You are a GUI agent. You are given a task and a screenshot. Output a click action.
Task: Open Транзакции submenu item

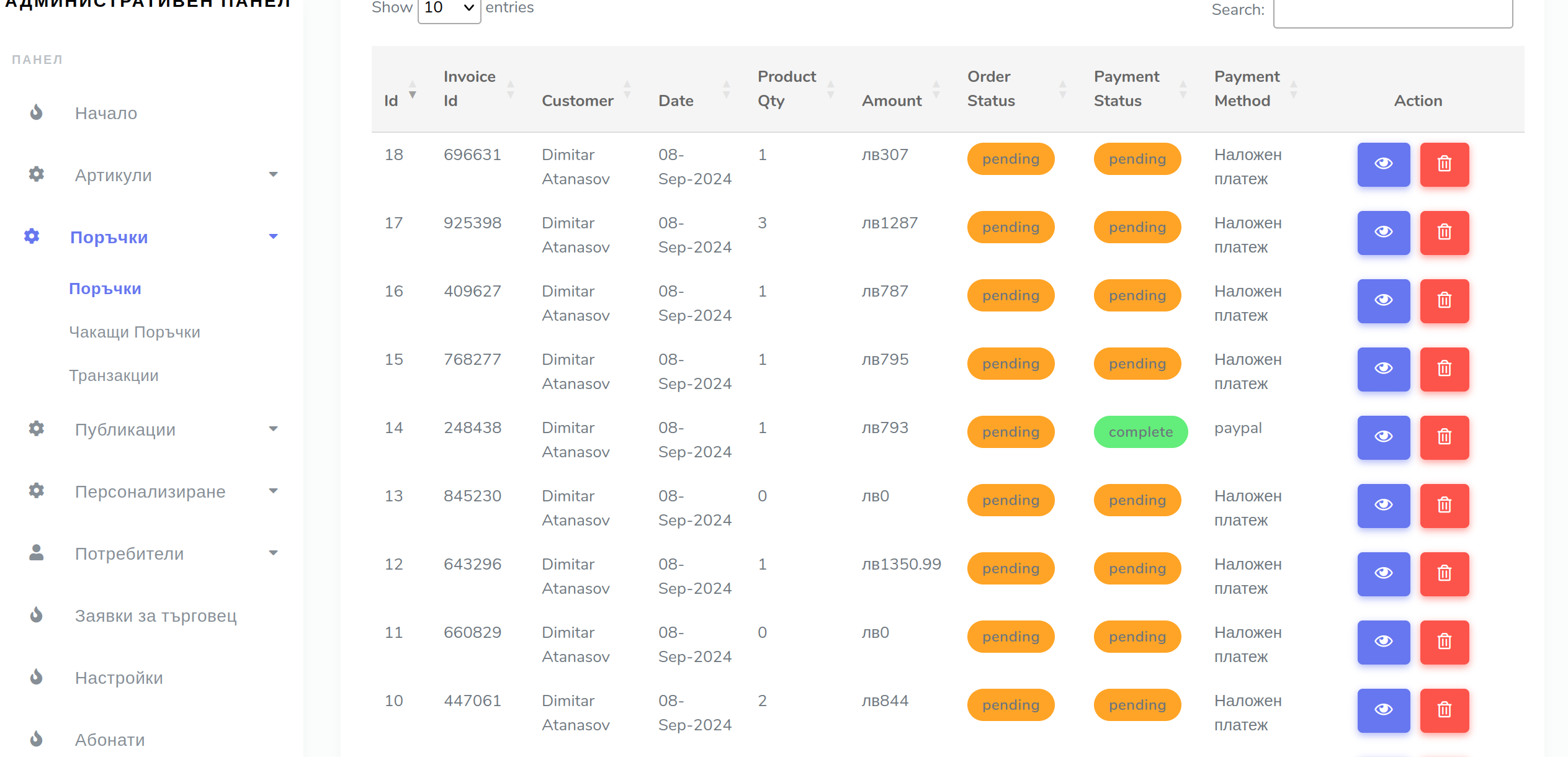pos(114,375)
